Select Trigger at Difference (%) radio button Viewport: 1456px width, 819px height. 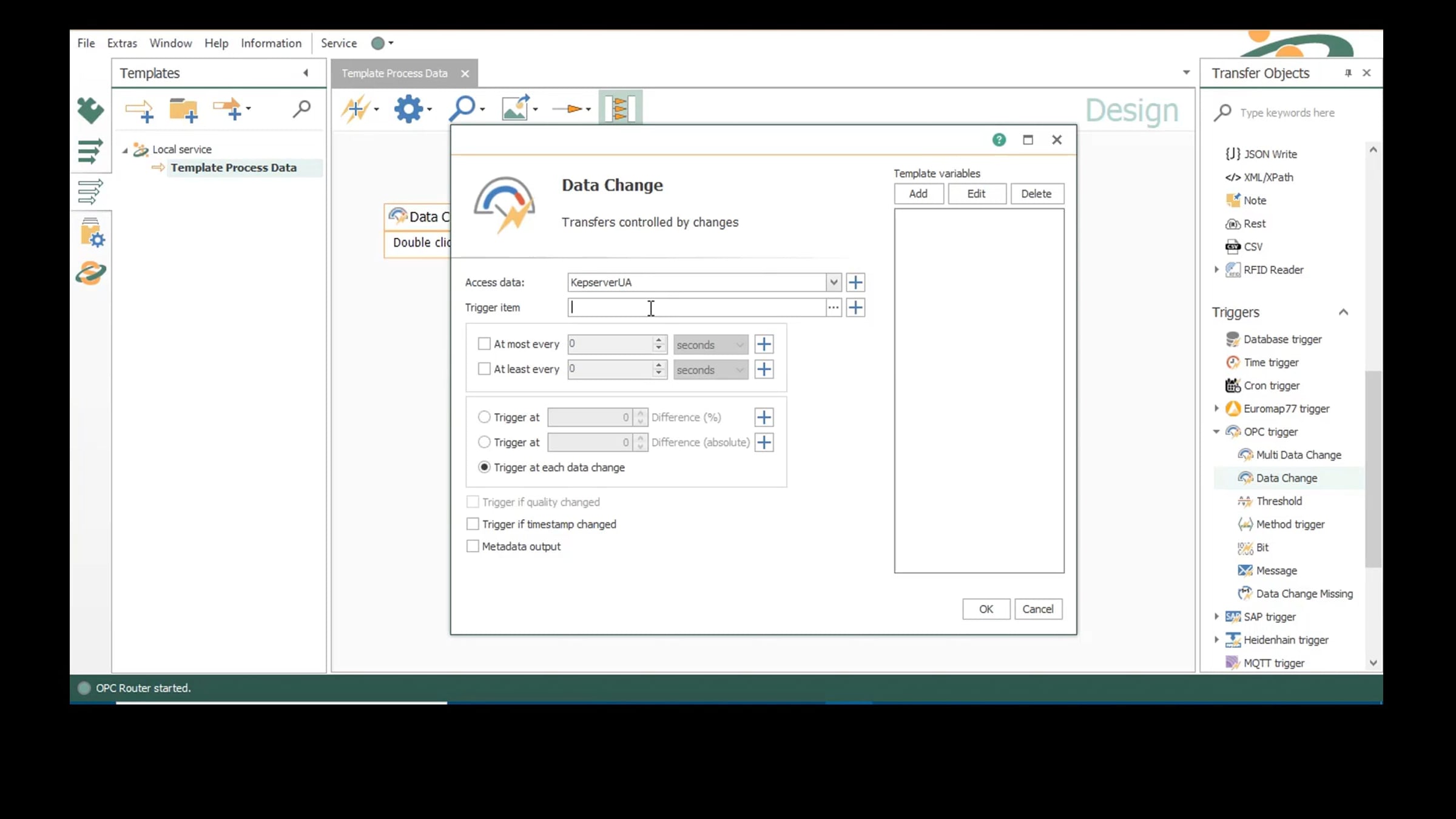[x=484, y=417]
